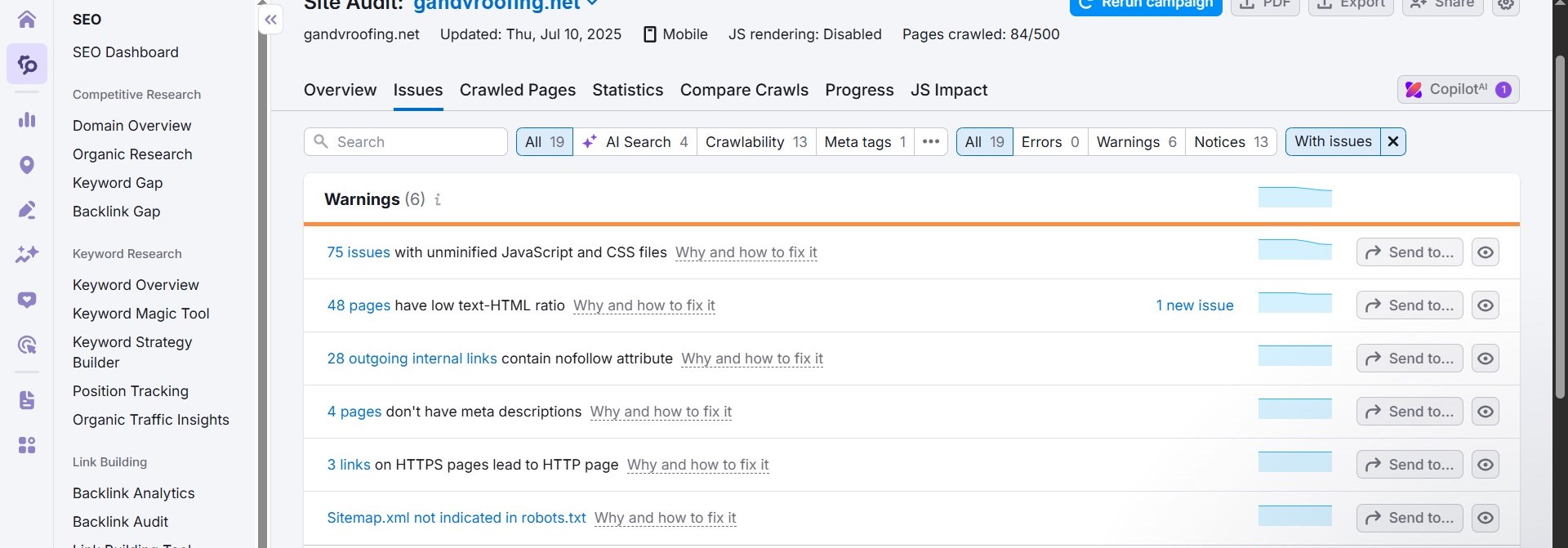Switch to the Compare Crawls tab
1568x548 pixels.
[744, 90]
